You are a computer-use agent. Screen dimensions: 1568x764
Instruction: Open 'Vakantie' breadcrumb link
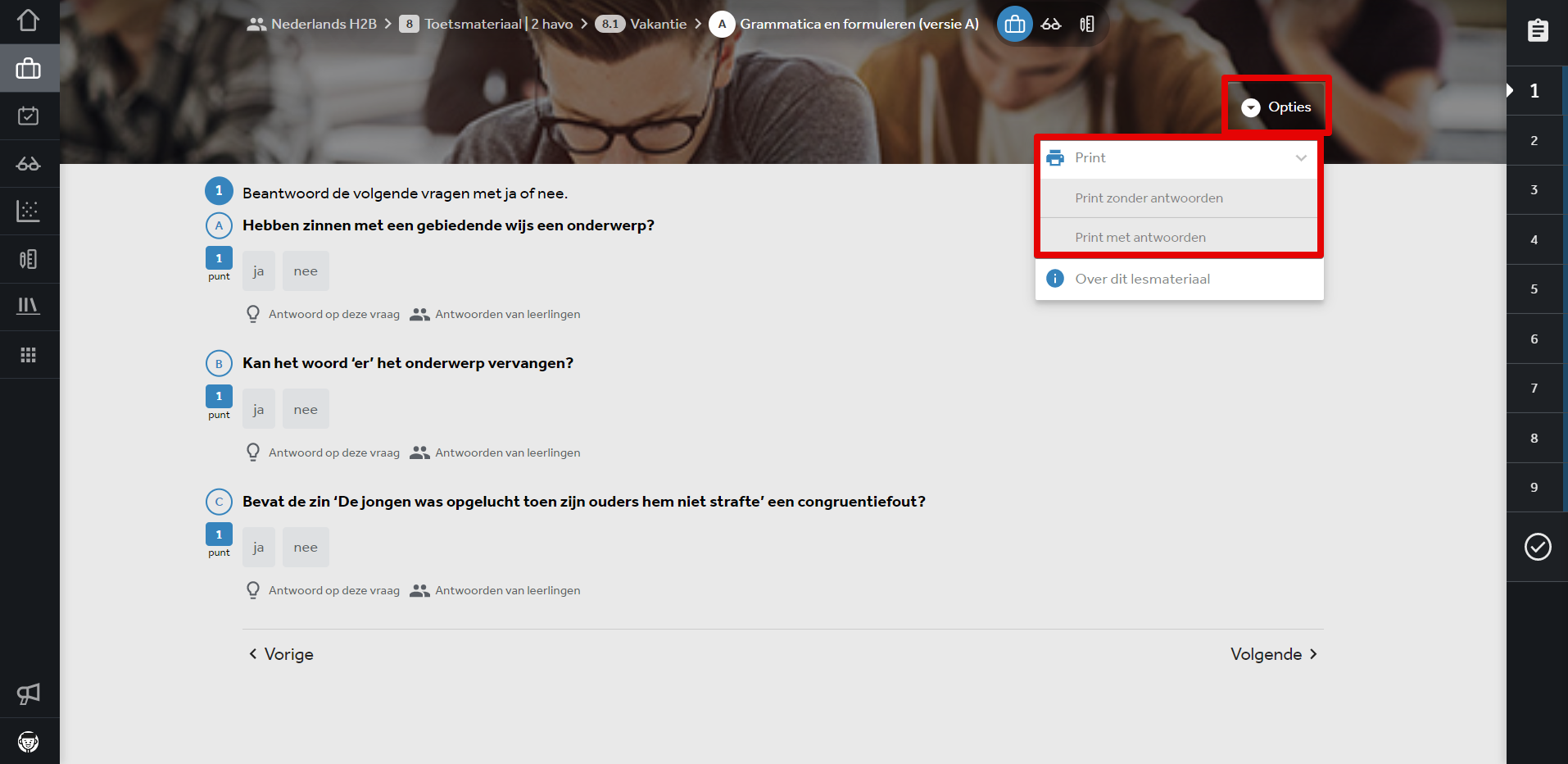click(659, 24)
